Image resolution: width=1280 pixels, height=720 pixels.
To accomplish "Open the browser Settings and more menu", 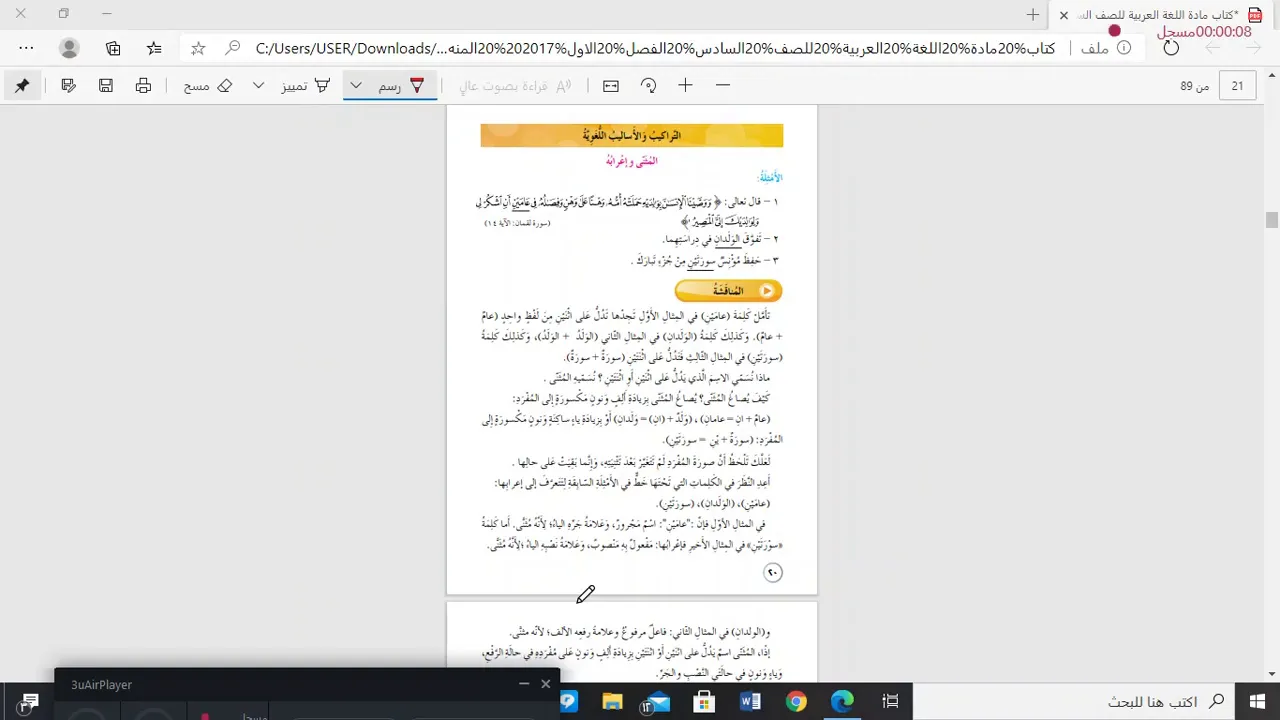I will [x=26, y=48].
